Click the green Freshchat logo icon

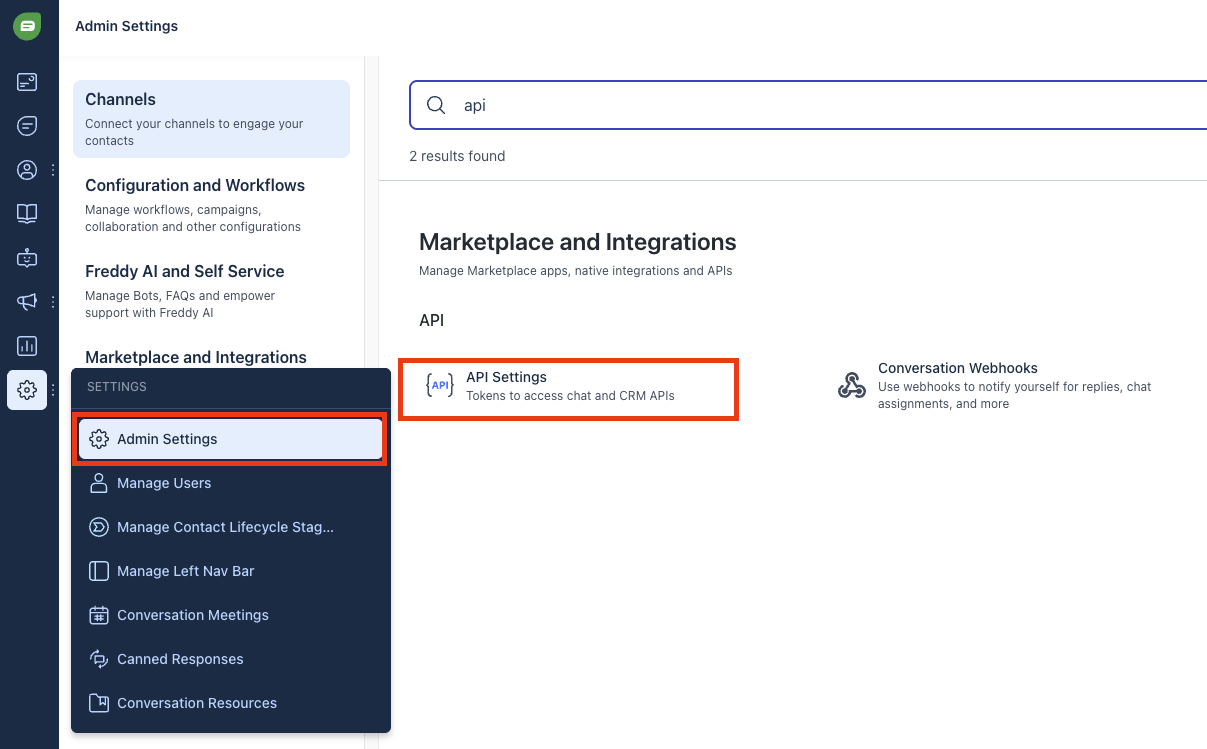pos(27,26)
